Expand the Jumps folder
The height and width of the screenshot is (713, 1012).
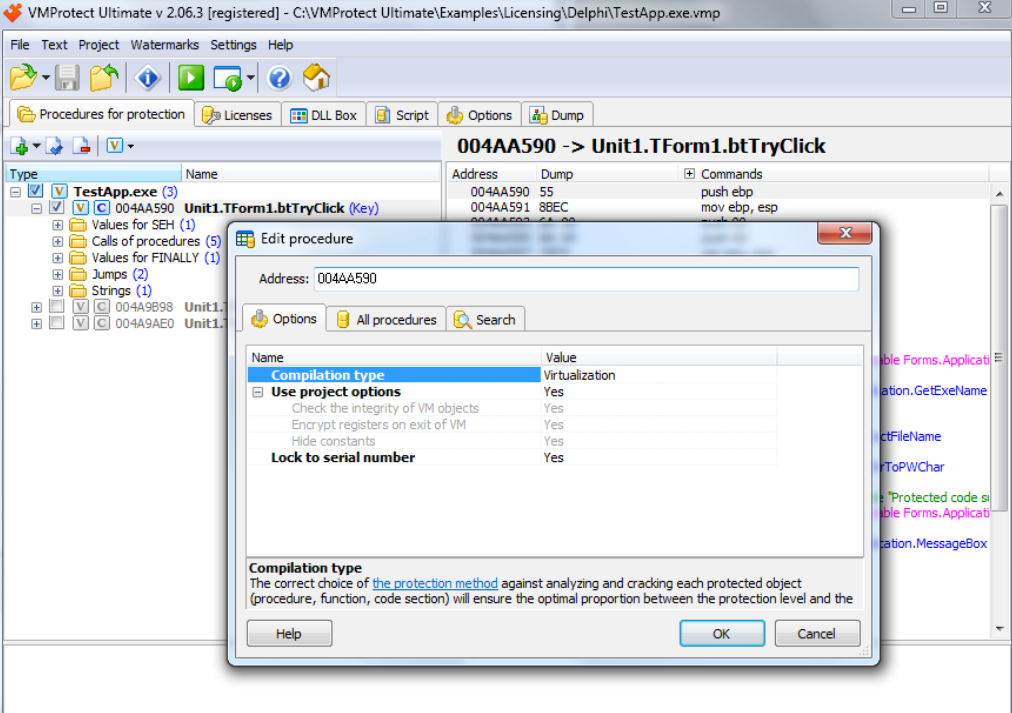(57, 274)
